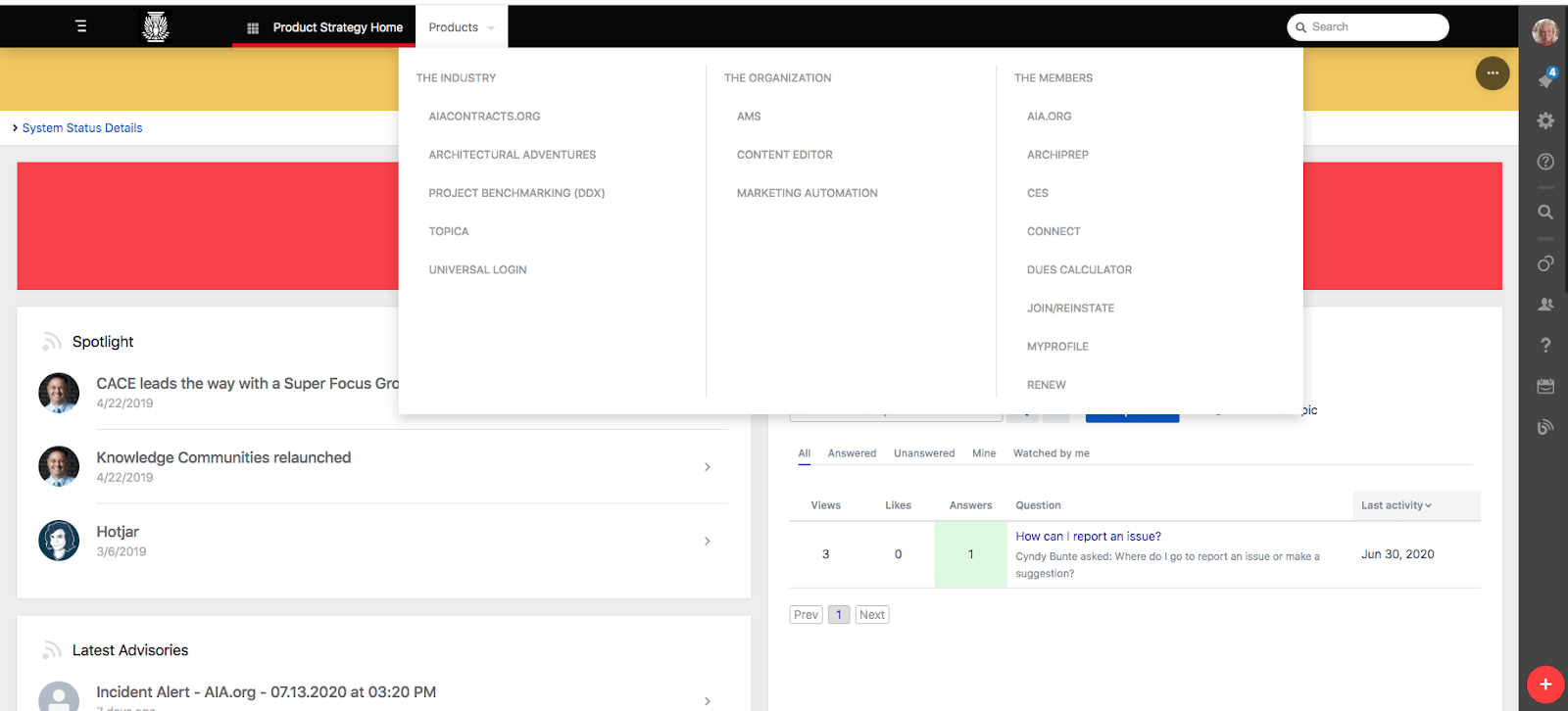This screenshot has width=1568, height=711.
Task: Click the Prev pagination button
Action: [806, 615]
